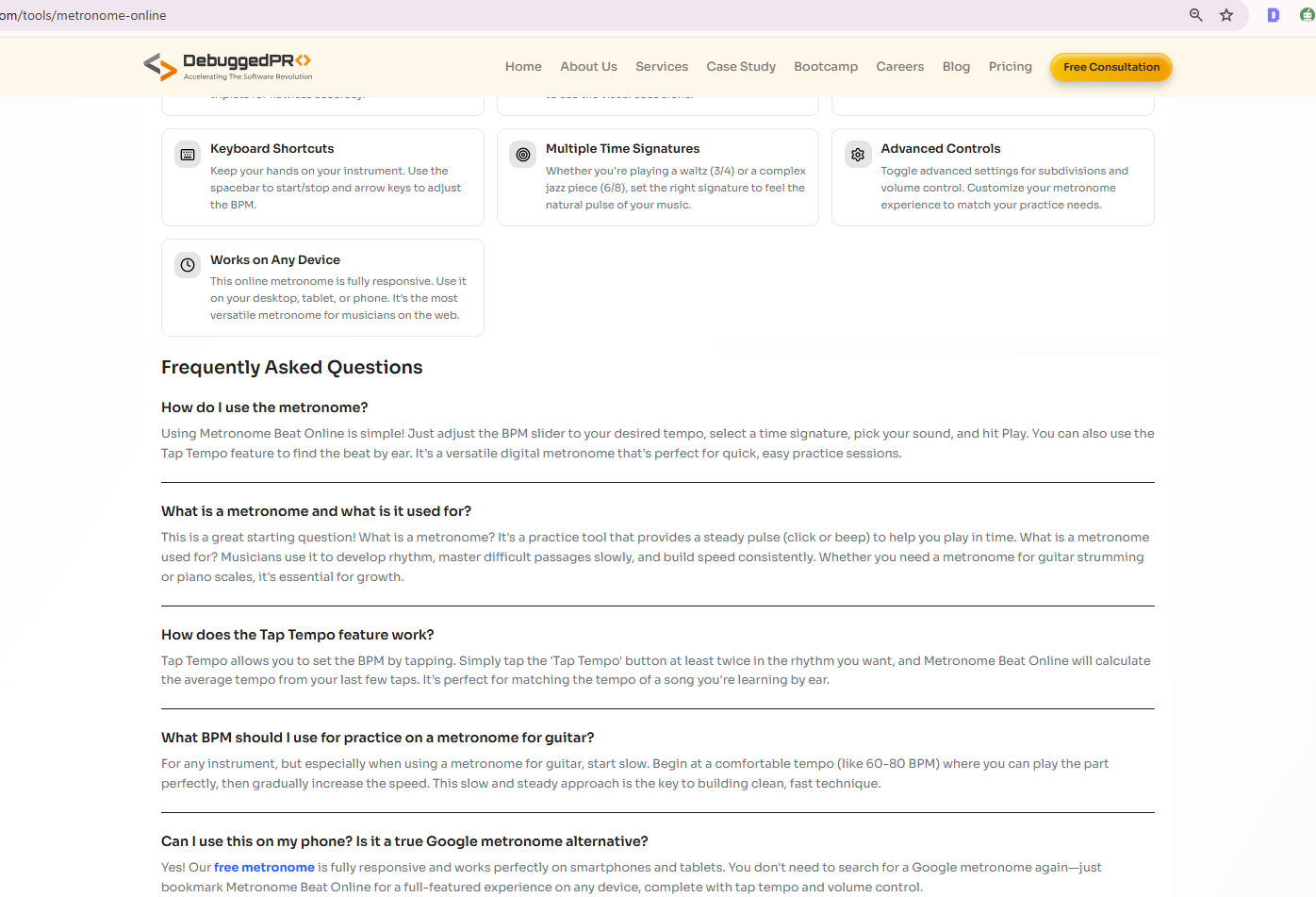
Task: Click the green extension icon at toolbar edge
Action: (x=1307, y=15)
